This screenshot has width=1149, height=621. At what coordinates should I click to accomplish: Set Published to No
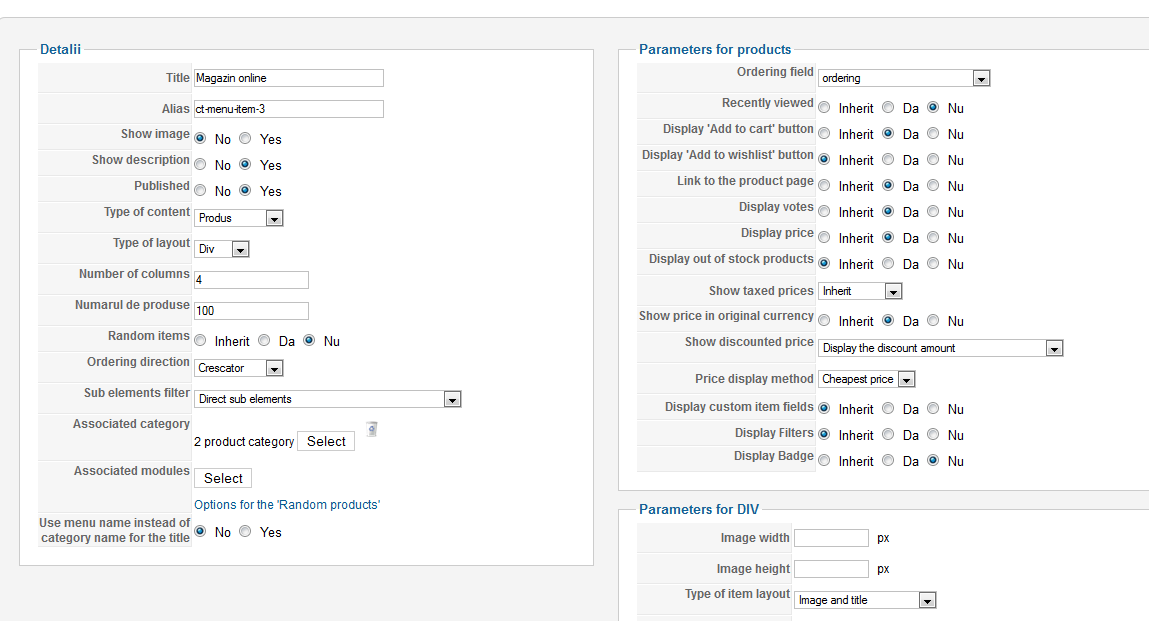(201, 191)
